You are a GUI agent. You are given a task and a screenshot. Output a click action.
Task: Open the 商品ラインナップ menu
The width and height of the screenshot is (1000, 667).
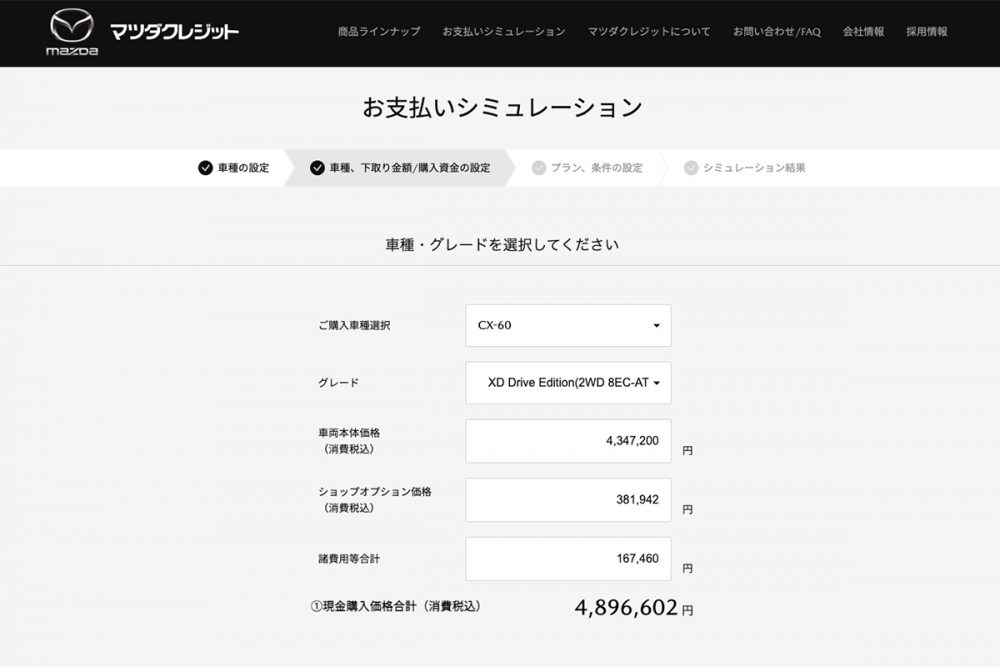point(379,32)
